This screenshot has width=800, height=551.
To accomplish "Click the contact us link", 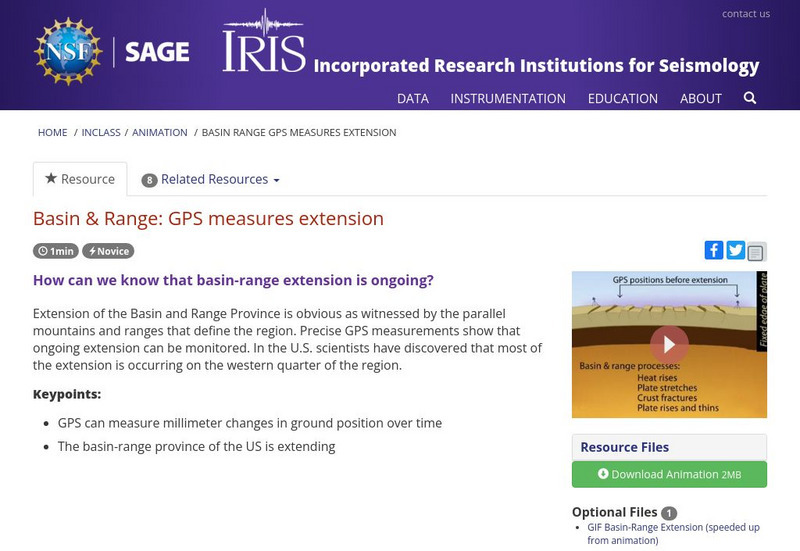I will click(745, 14).
